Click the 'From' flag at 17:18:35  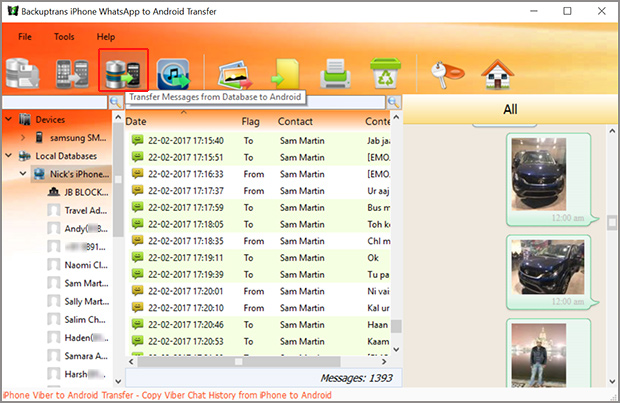[254, 241]
